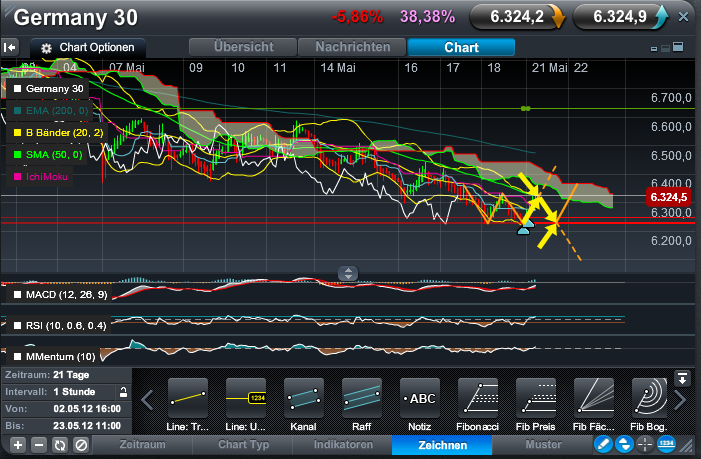Click the Fib Preis drawing tool

(x=536, y=398)
